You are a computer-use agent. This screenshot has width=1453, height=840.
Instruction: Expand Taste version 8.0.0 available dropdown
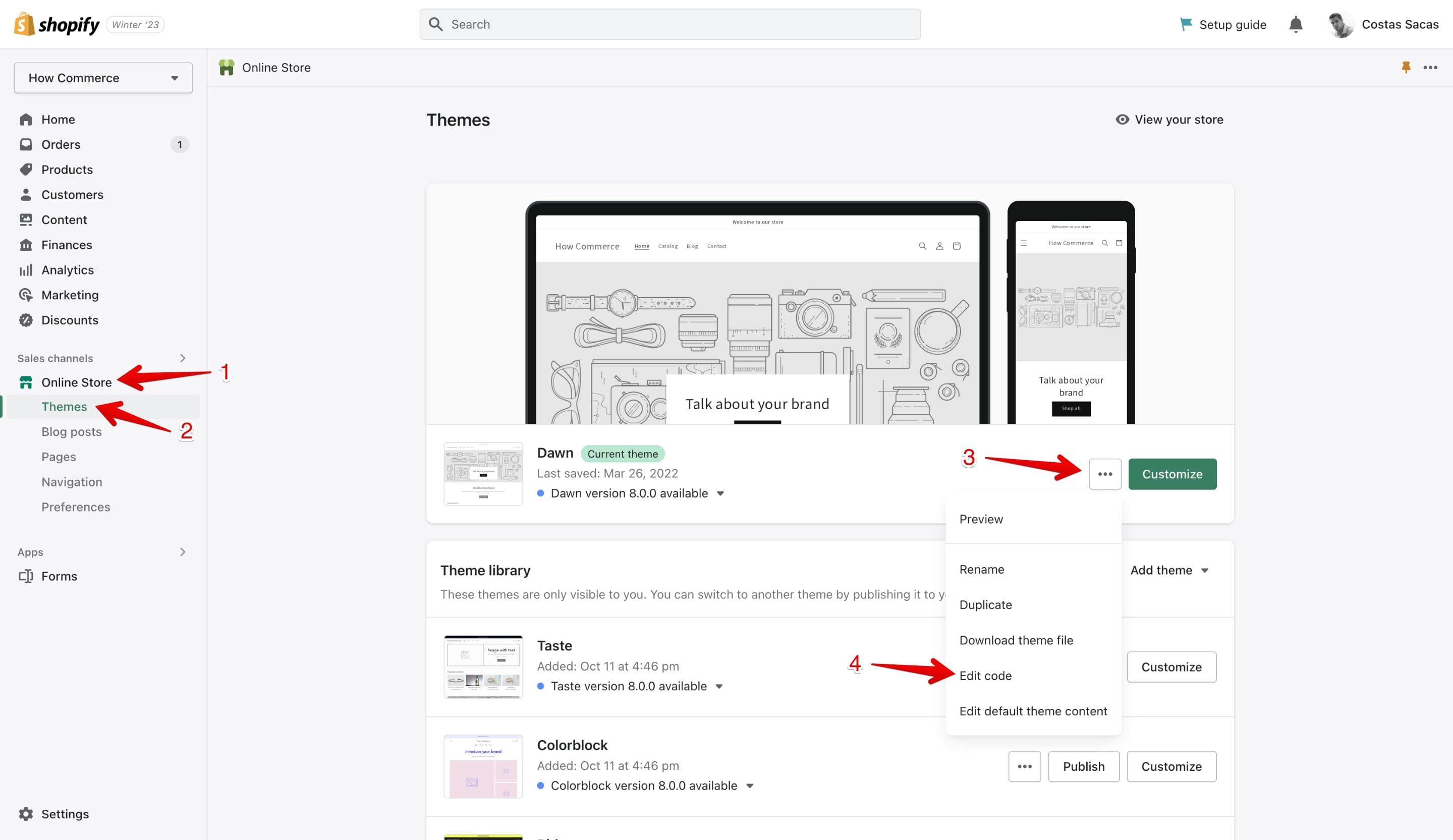(x=719, y=686)
